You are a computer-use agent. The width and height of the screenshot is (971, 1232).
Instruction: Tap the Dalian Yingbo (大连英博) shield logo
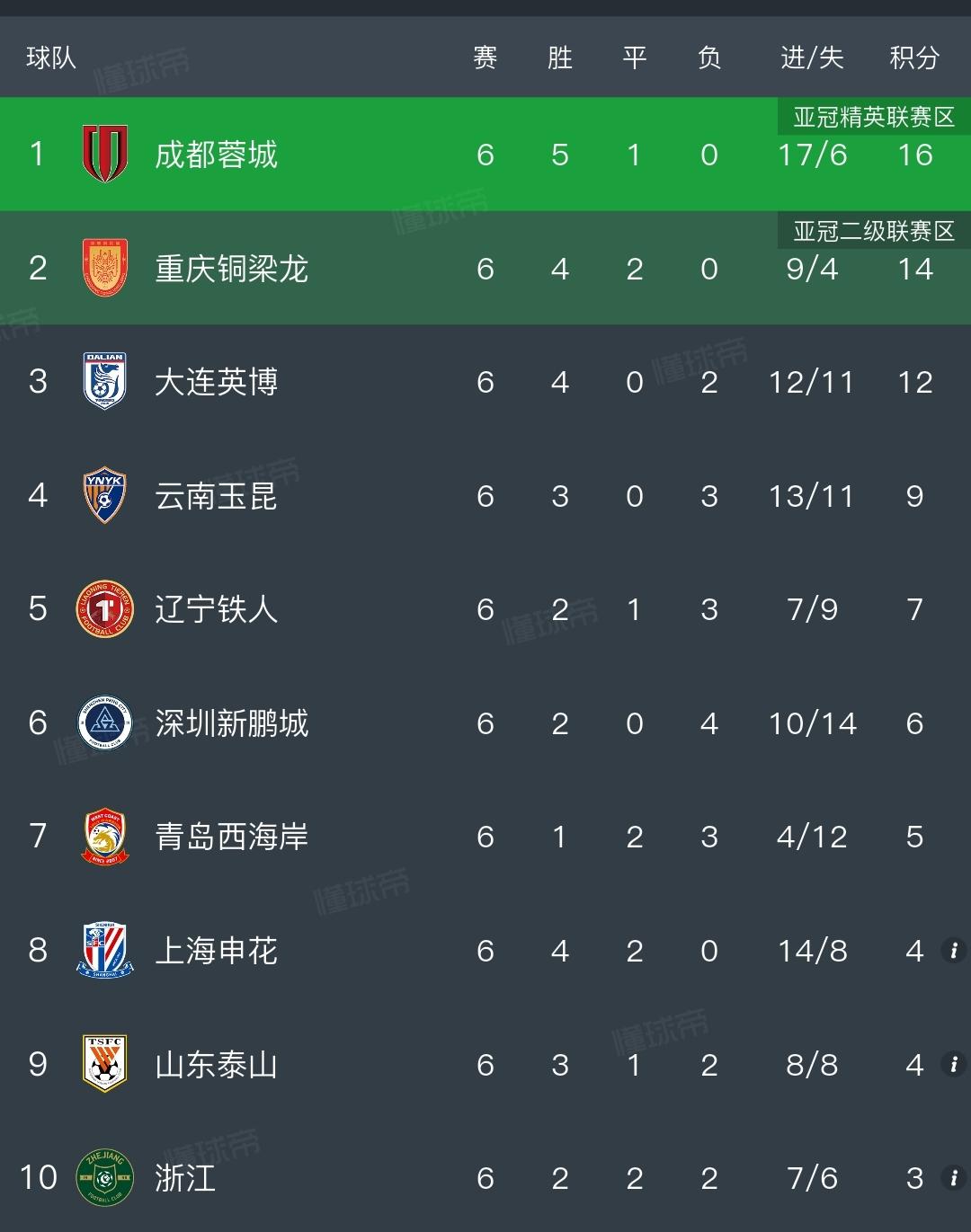[x=105, y=382]
